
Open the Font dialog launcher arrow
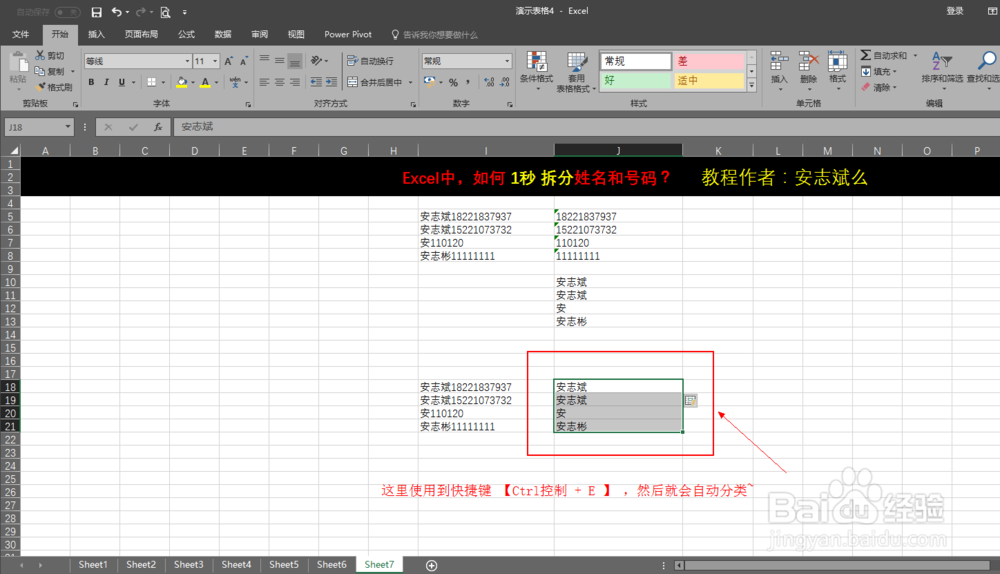(x=248, y=105)
